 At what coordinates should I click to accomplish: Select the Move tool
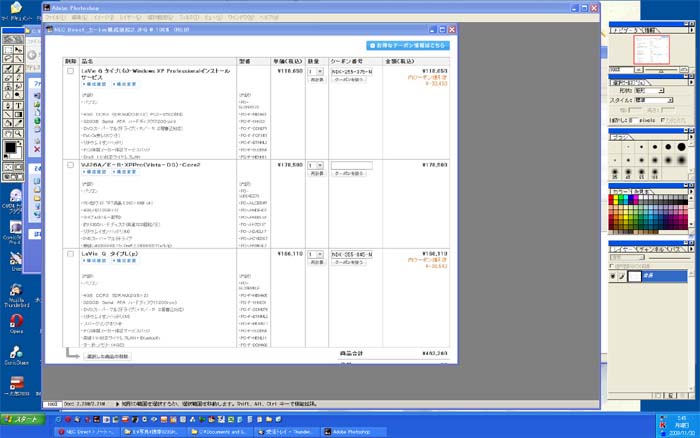click(x=18, y=50)
